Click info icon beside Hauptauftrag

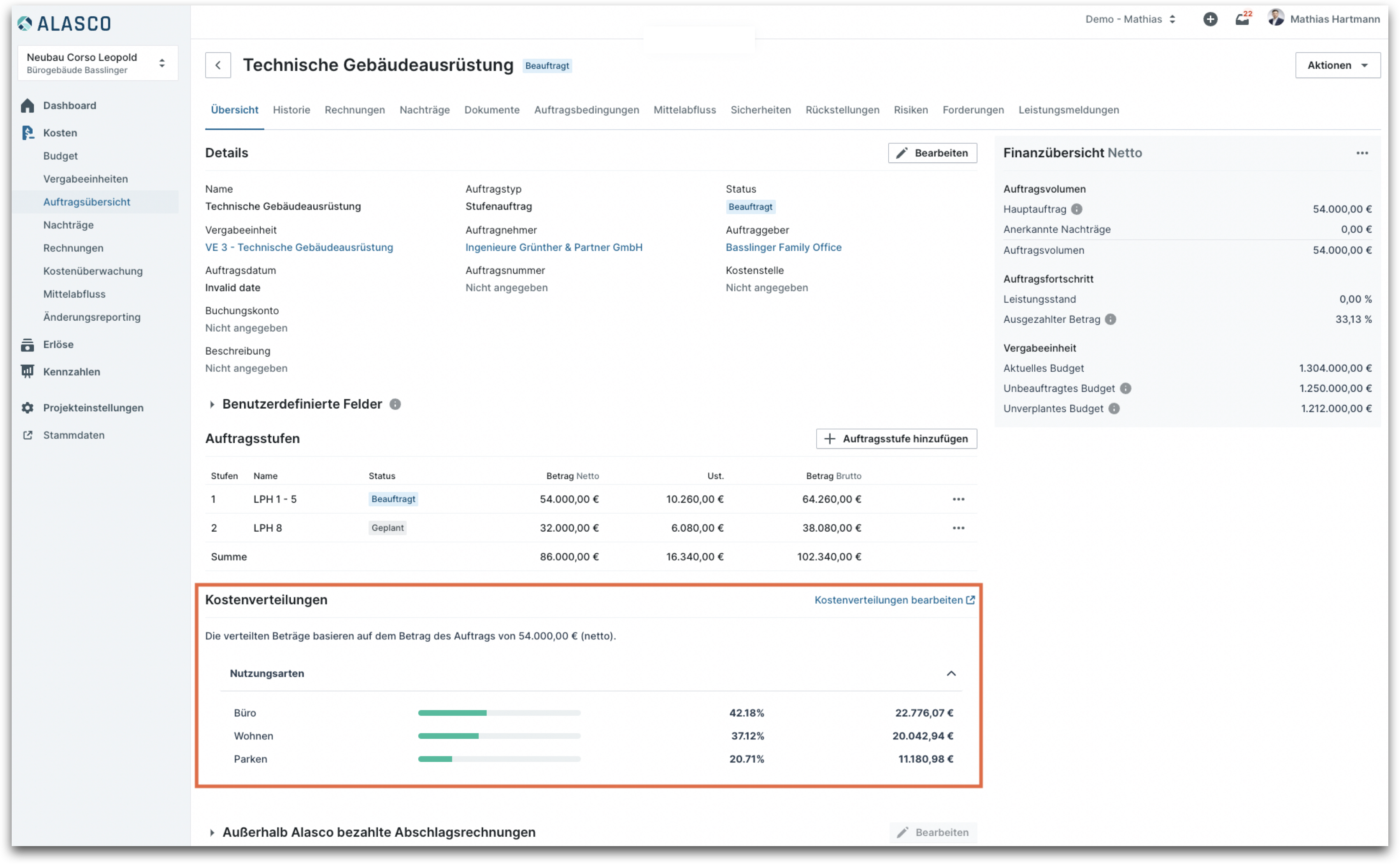coord(1077,209)
